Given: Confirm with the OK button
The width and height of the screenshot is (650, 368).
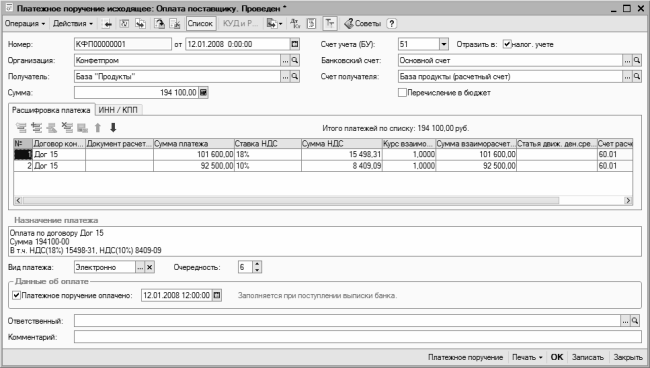Looking at the screenshot, I should click(557, 357).
